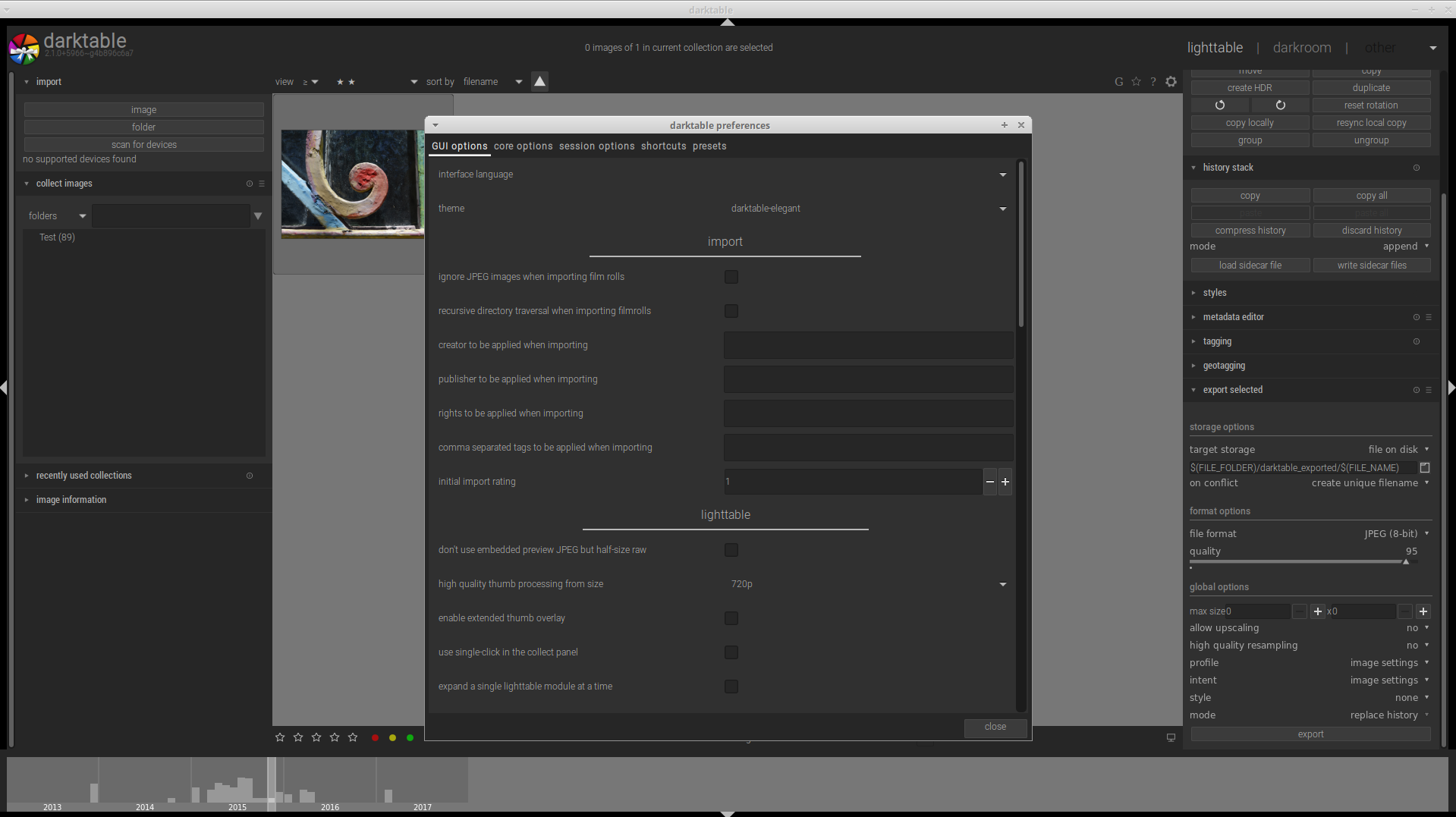
Task: Click the compress history button
Action: tap(1250, 231)
